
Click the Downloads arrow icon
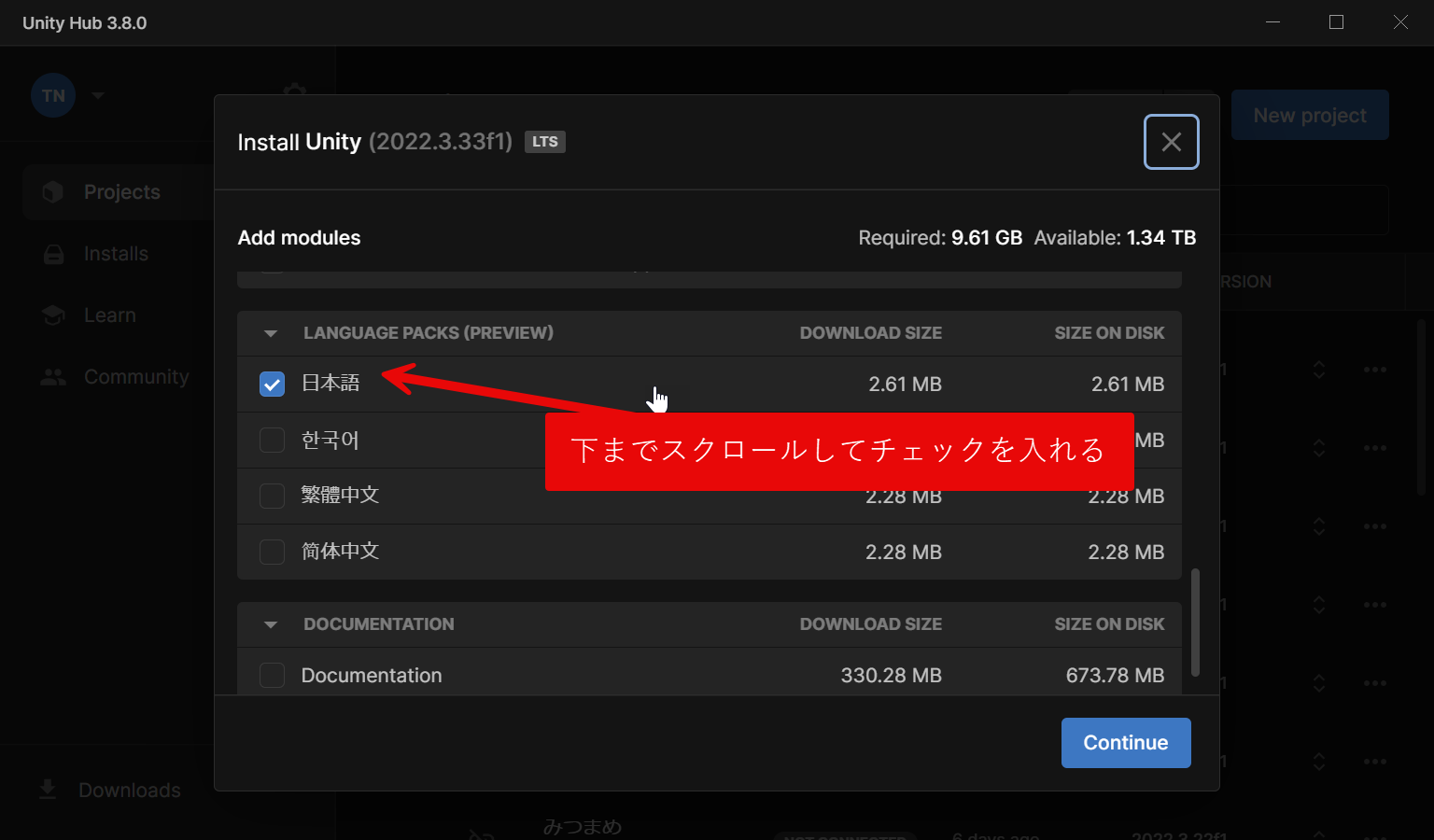tap(48, 790)
